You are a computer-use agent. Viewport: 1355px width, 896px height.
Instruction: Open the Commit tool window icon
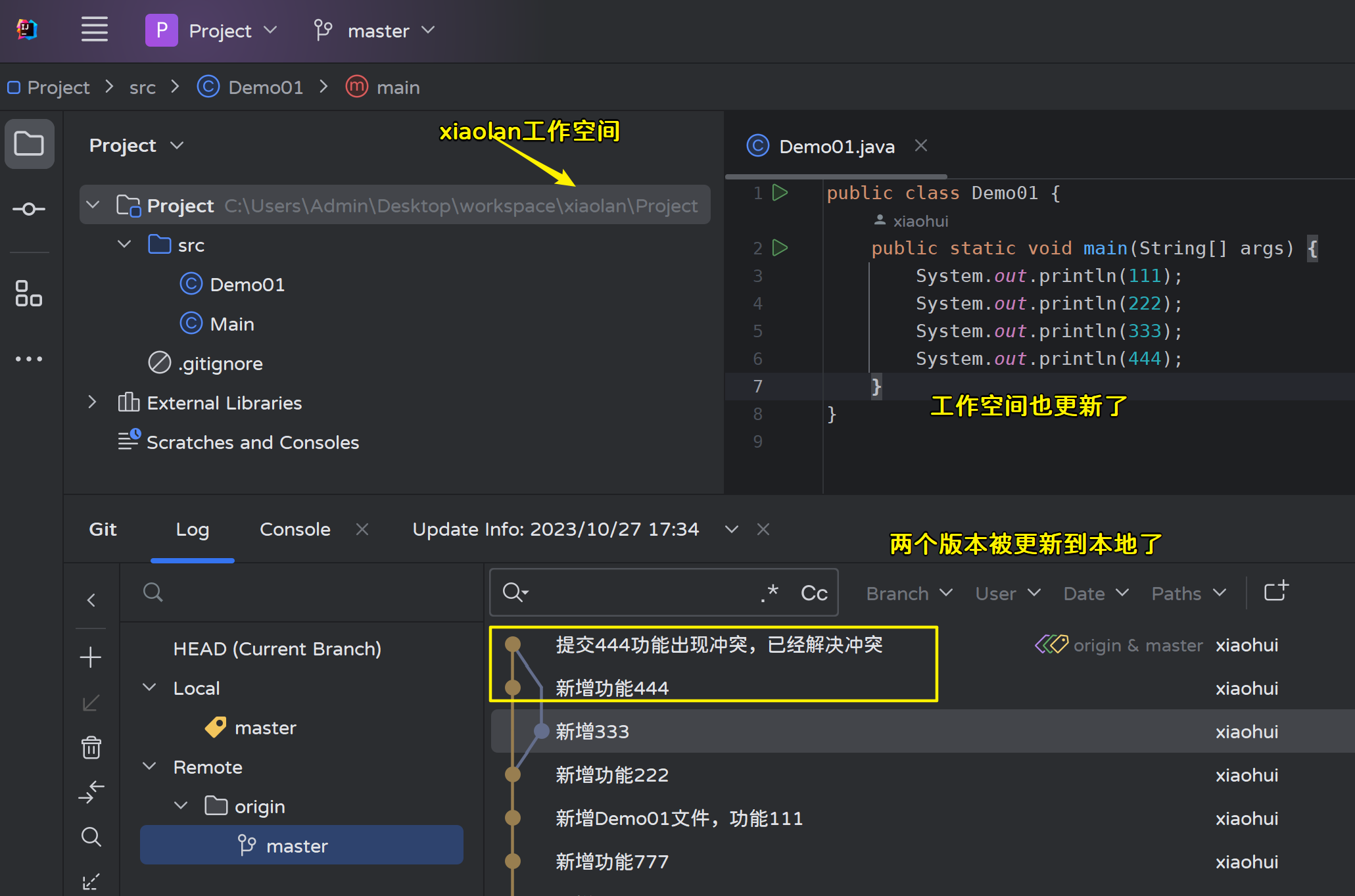click(29, 210)
